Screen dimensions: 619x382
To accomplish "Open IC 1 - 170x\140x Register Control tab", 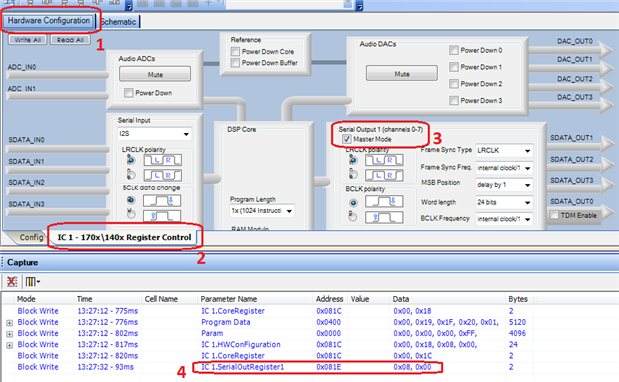I will 124,237.
